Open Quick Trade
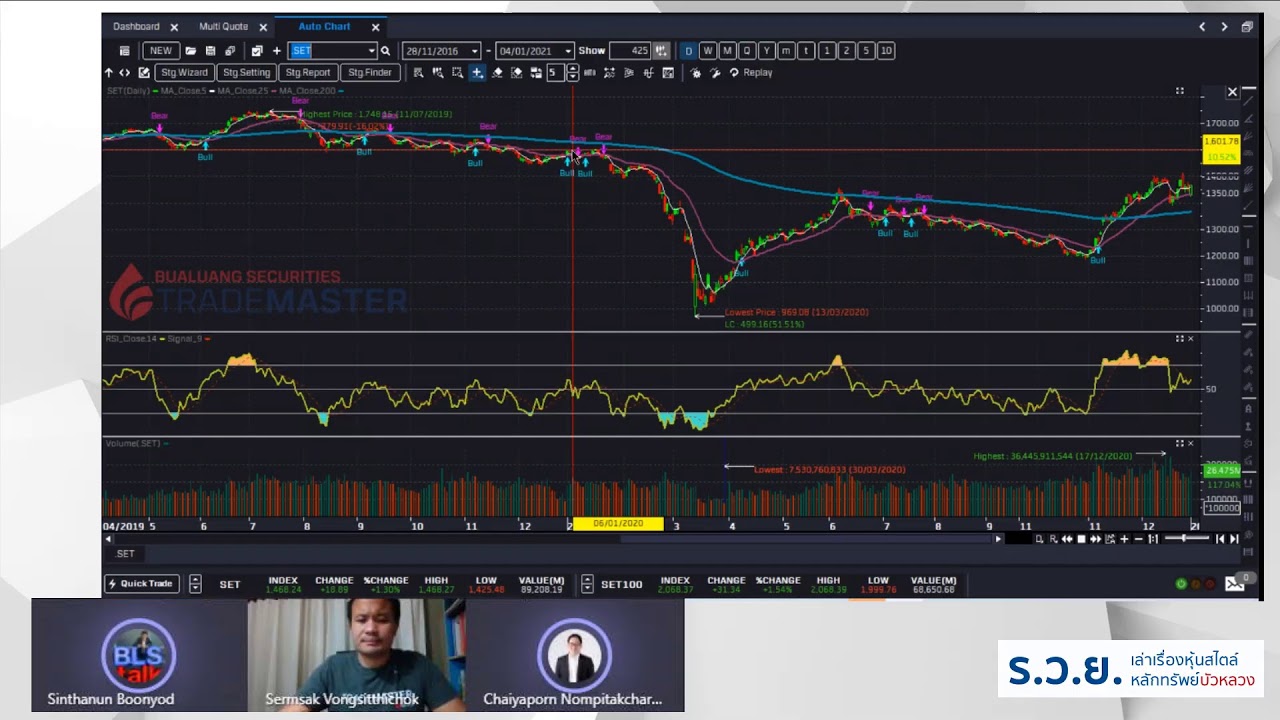The width and height of the screenshot is (1280, 720). coord(141,584)
